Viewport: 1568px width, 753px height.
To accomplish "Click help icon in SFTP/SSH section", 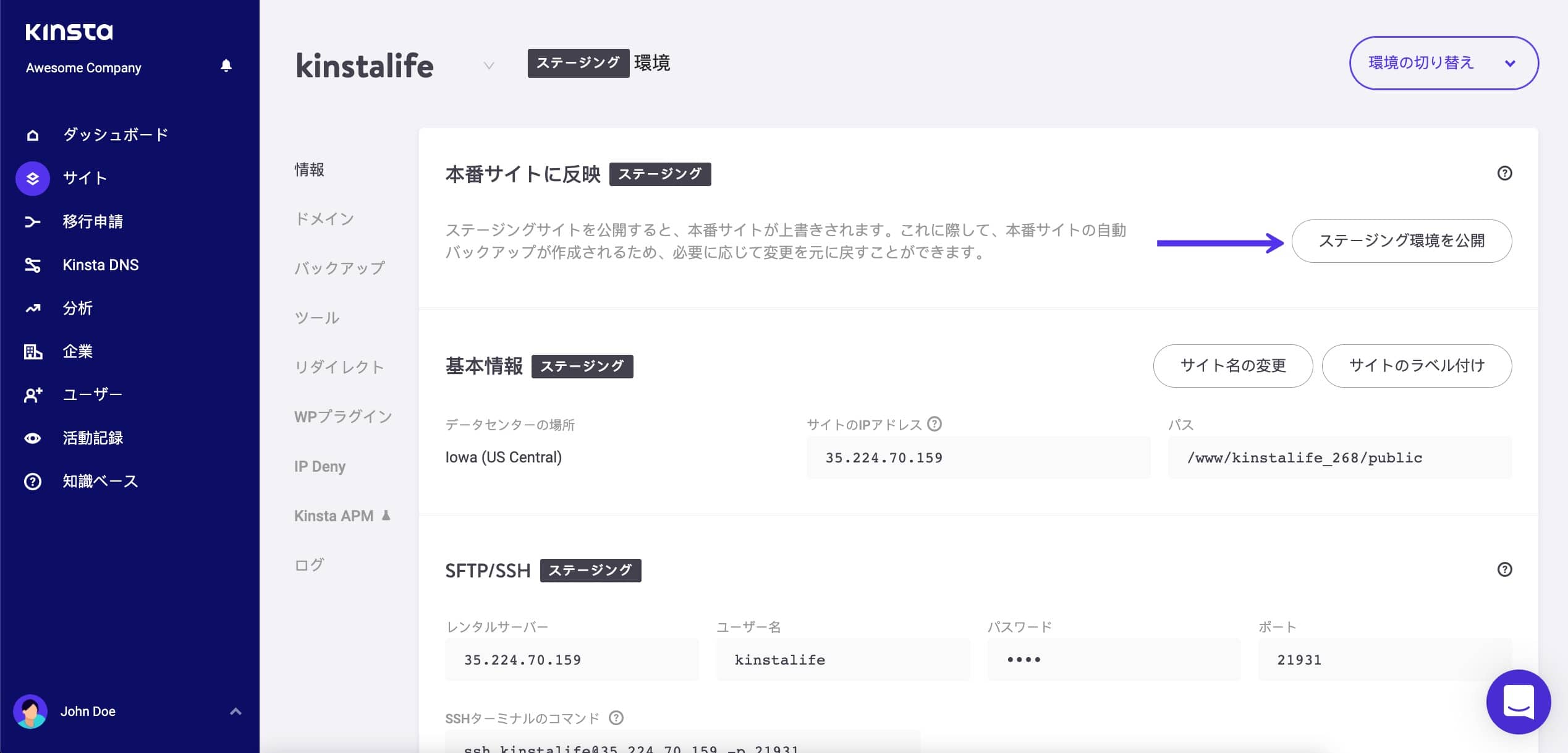I will (1505, 569).
